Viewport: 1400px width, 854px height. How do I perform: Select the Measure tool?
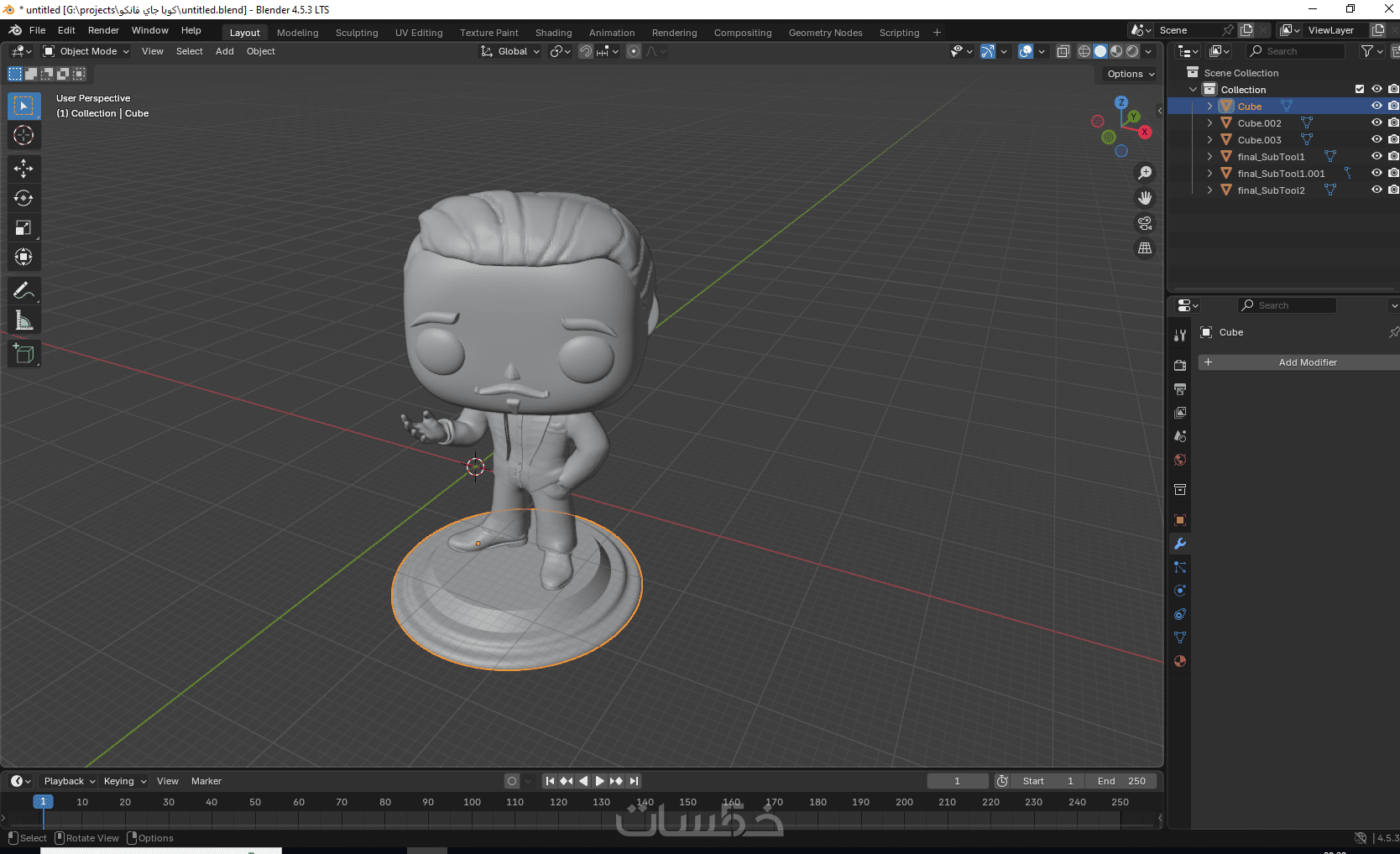click(24, 320)
